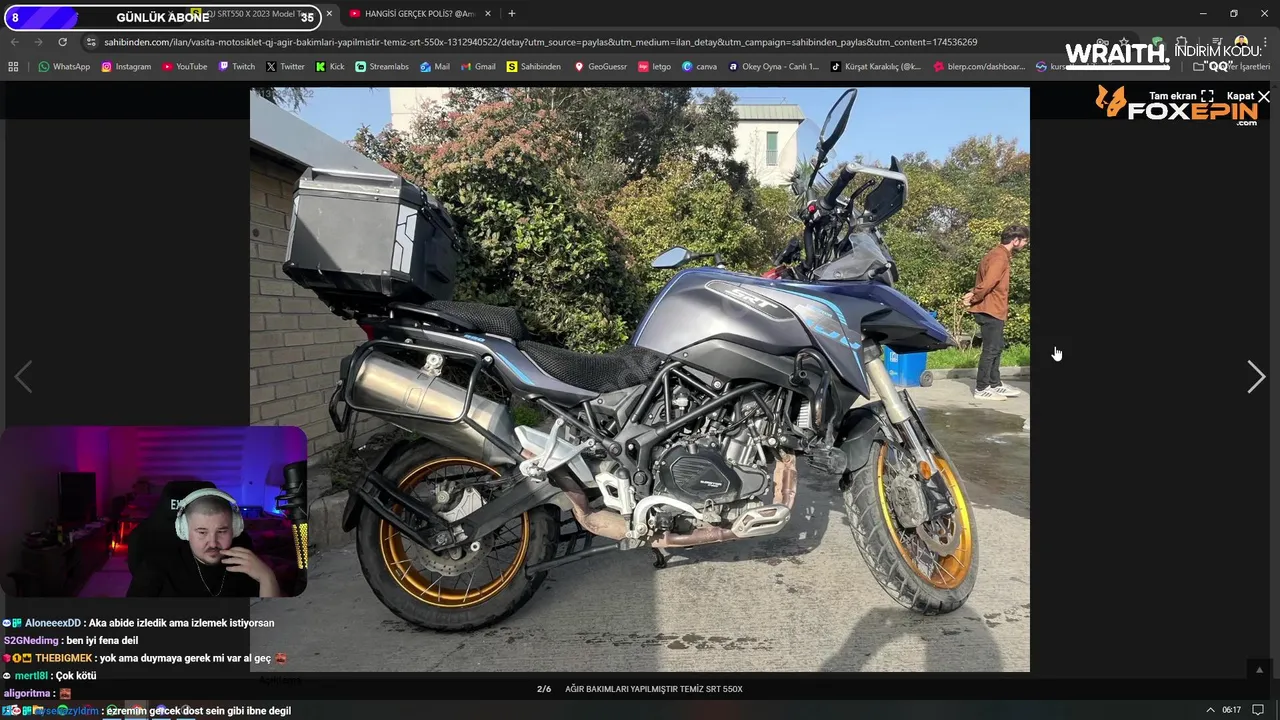Screen dimensions: 1280x720
Task: Open Instagram bookmark
Action: (x=126, y=66)
